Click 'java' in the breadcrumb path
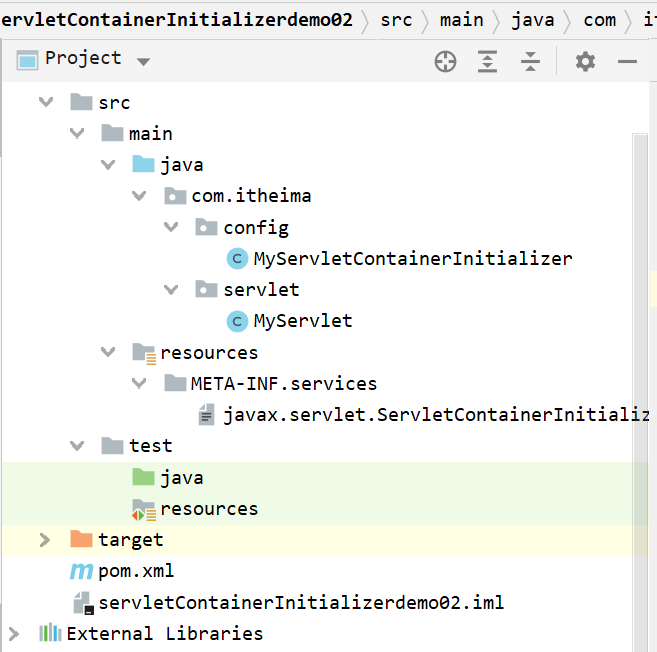 [532, 20]
